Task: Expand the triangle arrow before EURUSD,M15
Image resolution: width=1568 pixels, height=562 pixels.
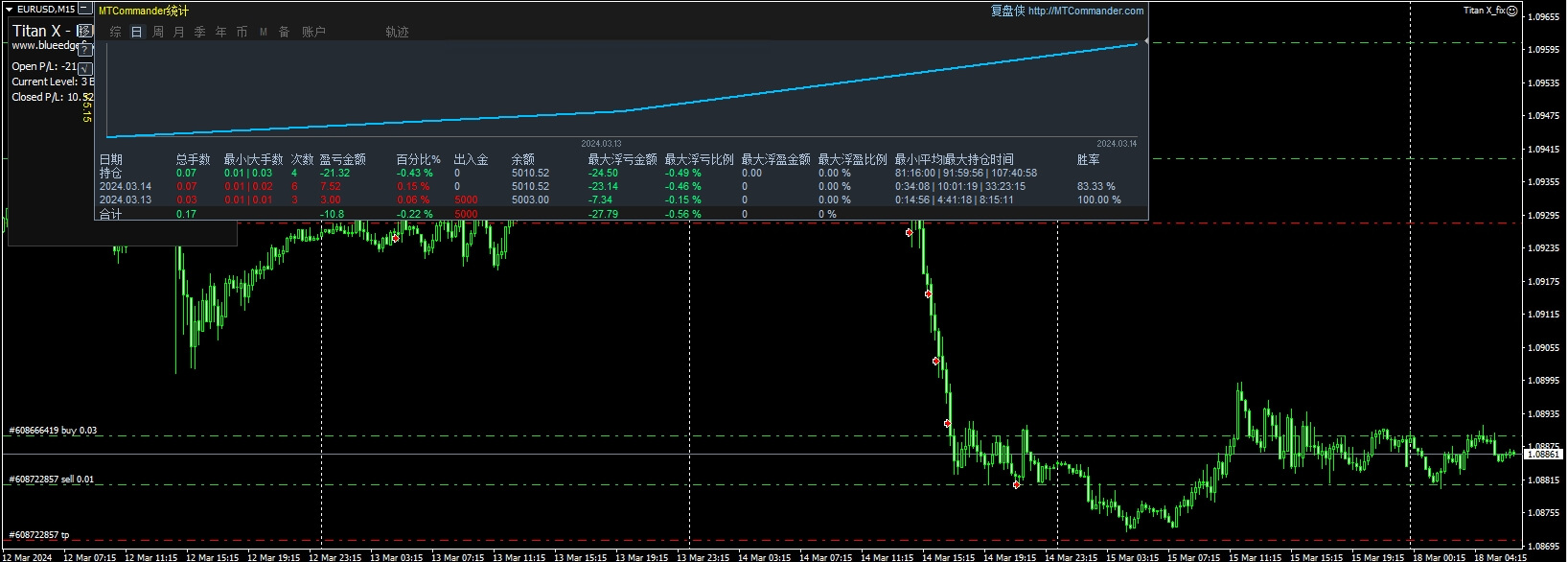Action: [x=10, y=10]
